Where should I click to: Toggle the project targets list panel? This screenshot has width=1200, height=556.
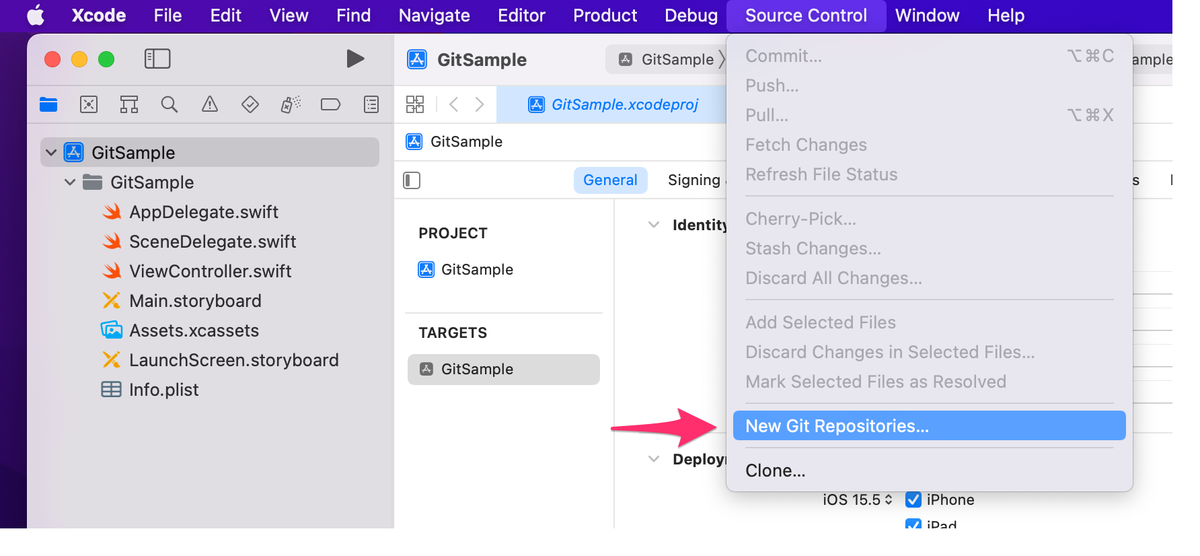(x=412, y=180)
